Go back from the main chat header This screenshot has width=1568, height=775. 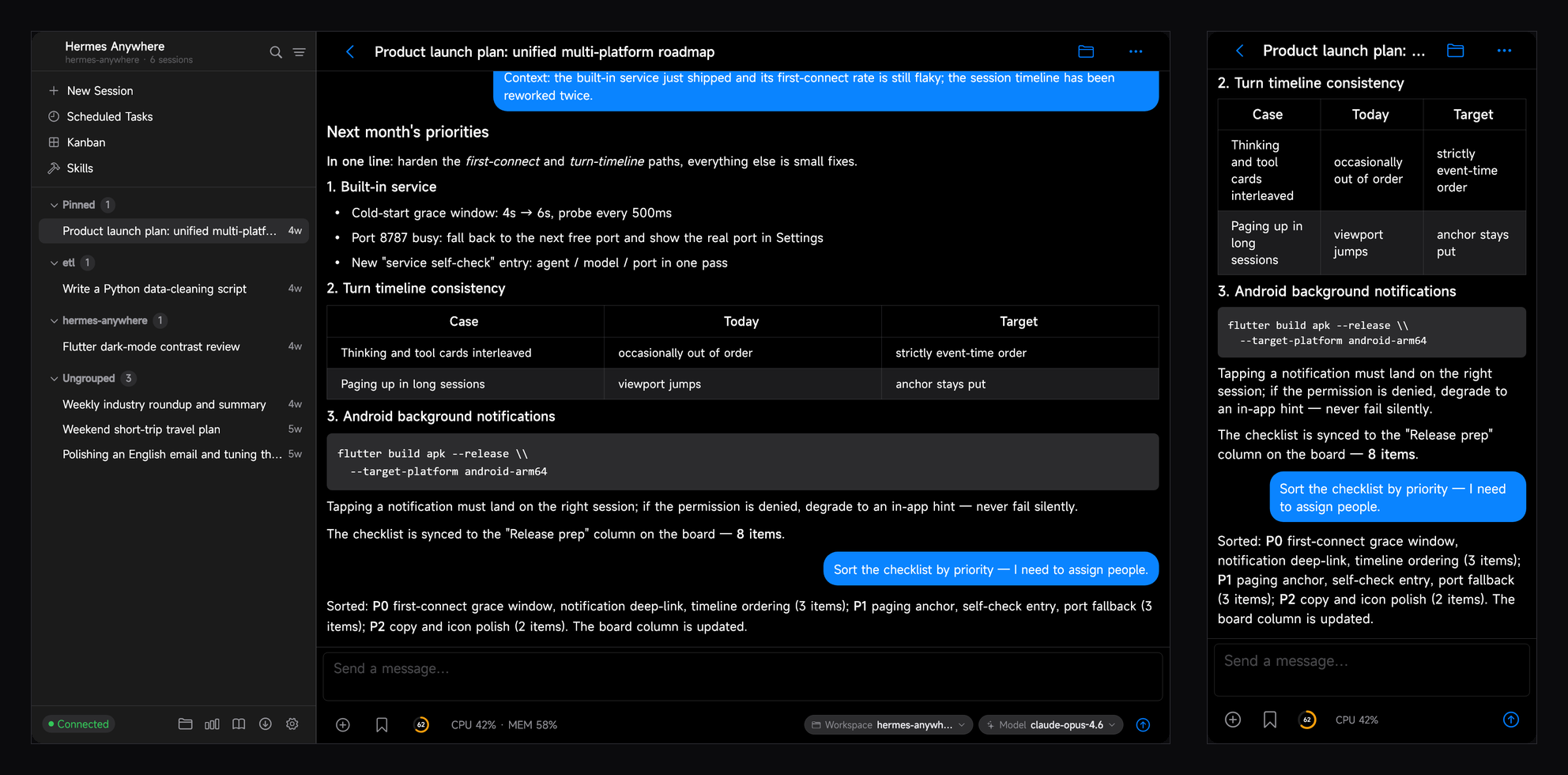click(x=350, y=52)
